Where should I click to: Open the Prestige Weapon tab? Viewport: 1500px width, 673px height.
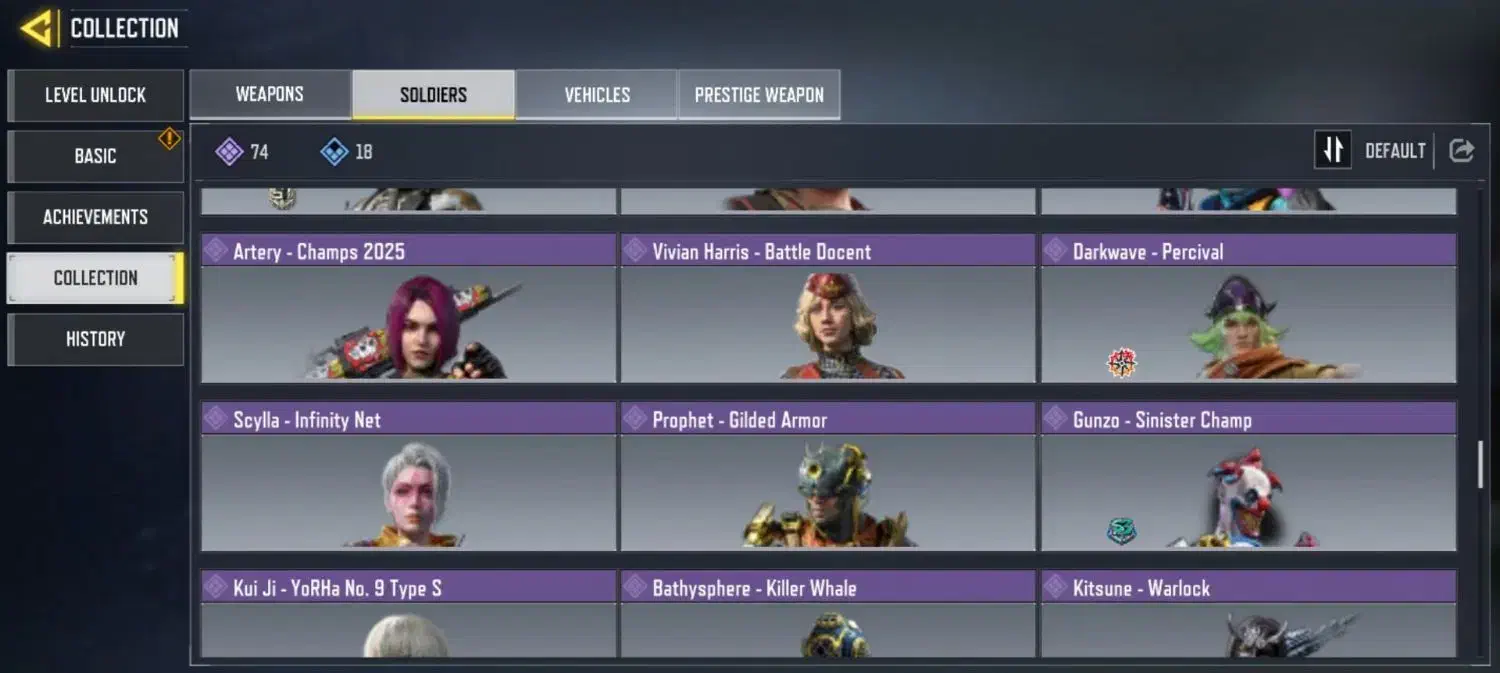[759, 95]
